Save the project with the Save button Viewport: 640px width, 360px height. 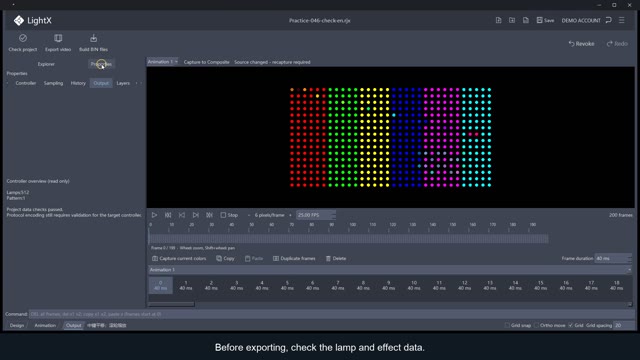coord(545,20)
